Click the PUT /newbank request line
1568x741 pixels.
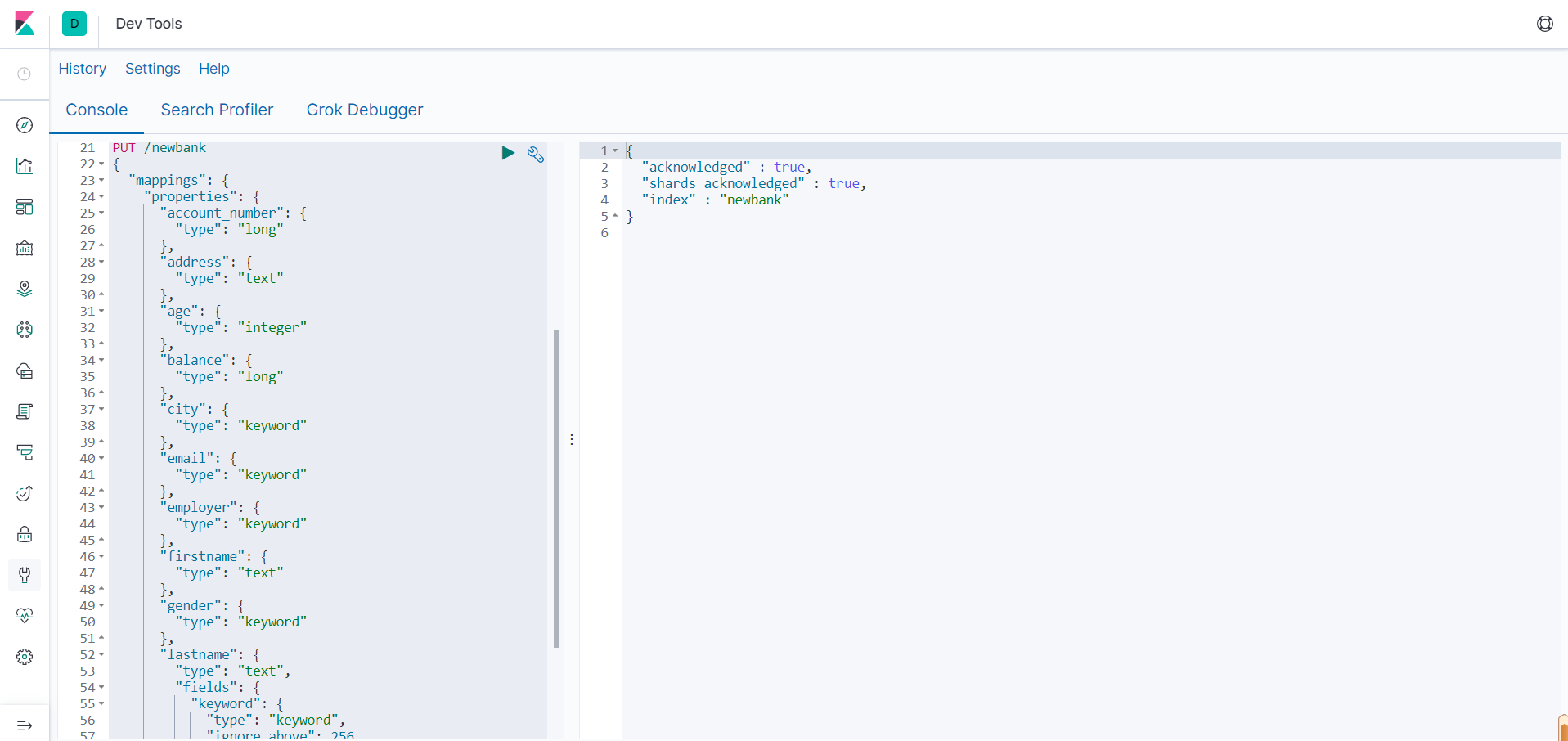click(x=159, y=148)
